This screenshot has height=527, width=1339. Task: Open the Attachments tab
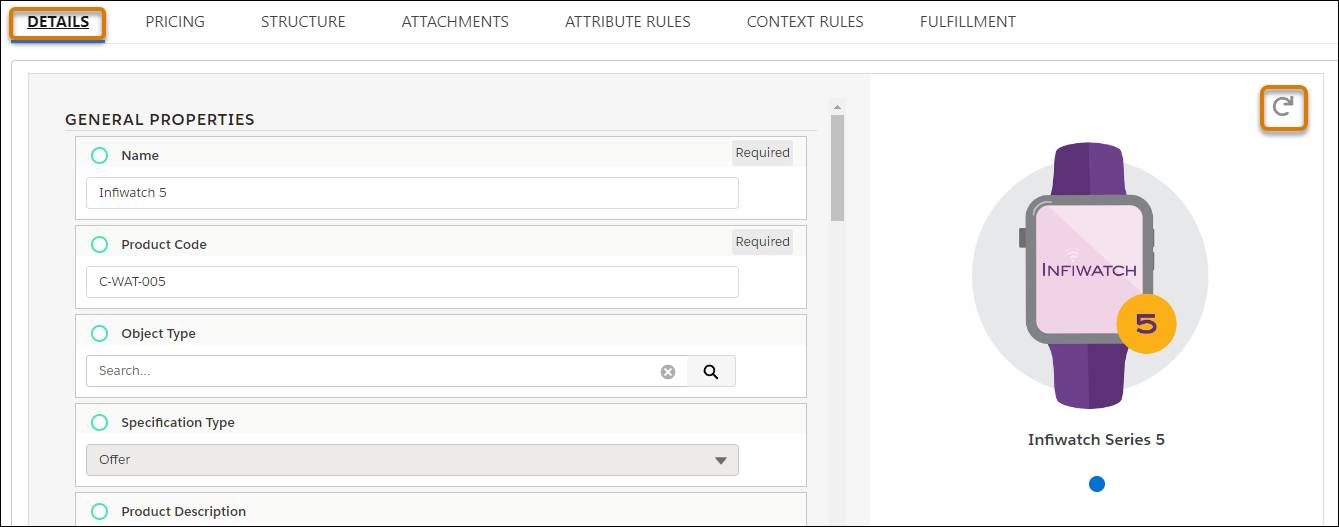(455, 21)
